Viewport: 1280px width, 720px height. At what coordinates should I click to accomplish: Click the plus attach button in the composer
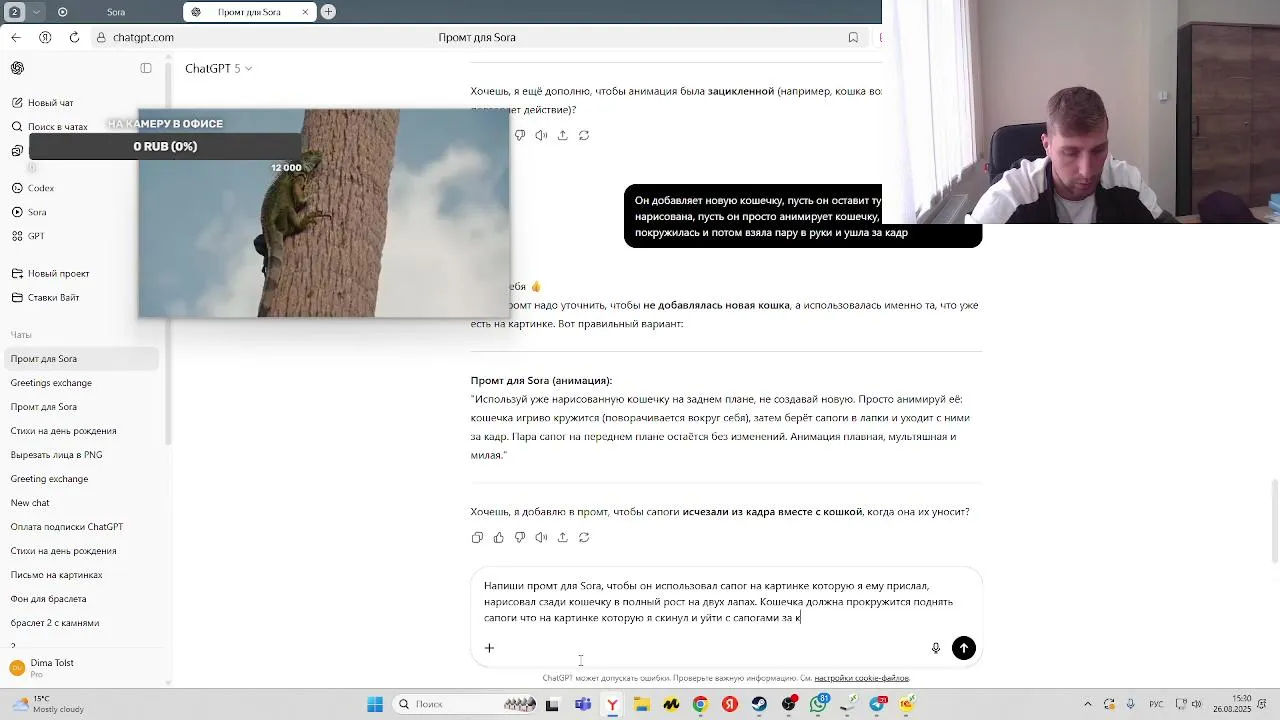tap(489, 648)
